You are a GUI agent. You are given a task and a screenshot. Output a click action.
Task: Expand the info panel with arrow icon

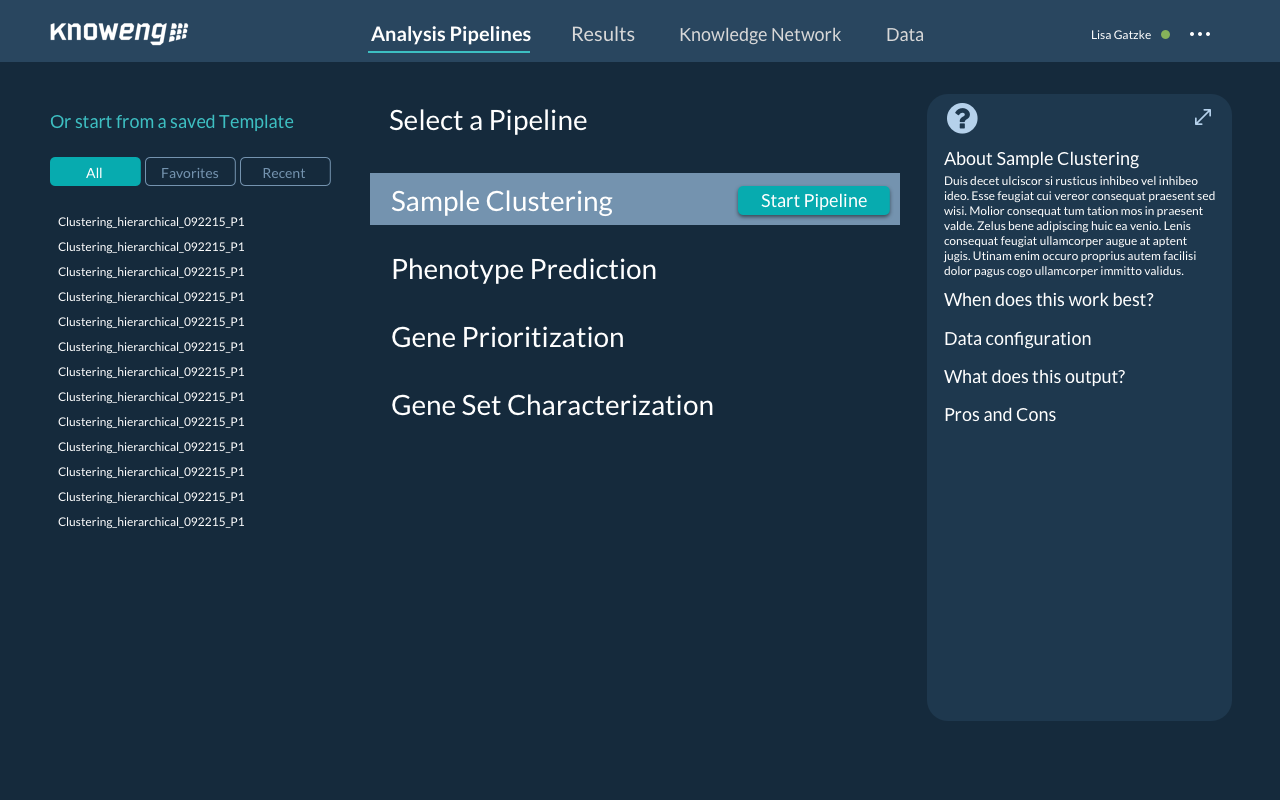(x=1203, y=117)
